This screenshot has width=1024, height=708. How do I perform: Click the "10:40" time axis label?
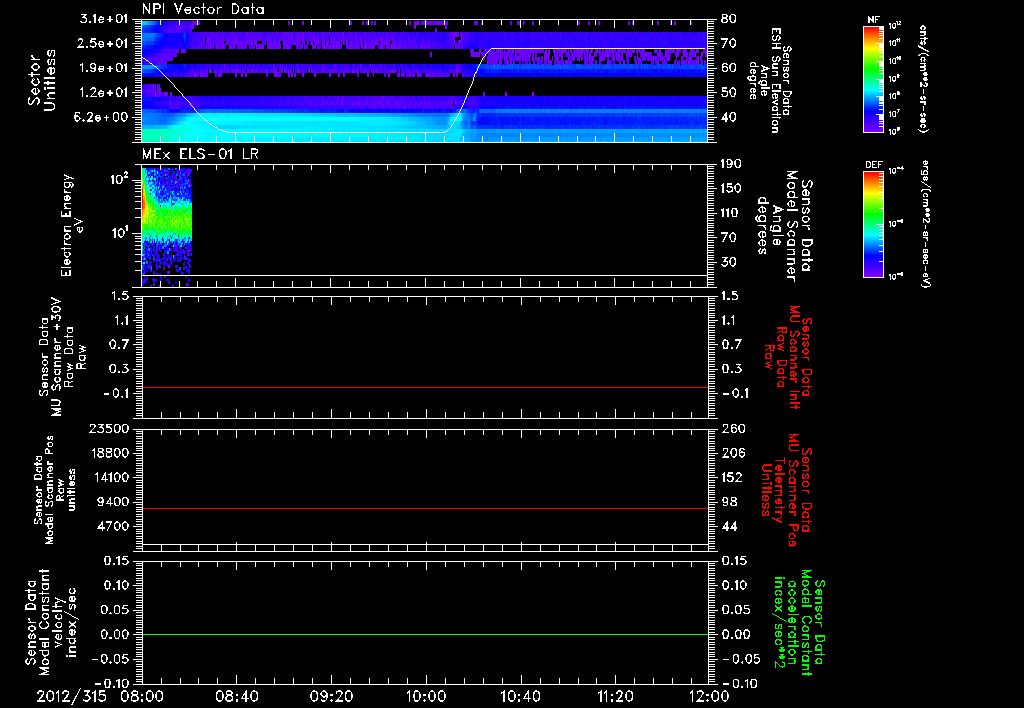pyautogui.click(x=520, y=696)
